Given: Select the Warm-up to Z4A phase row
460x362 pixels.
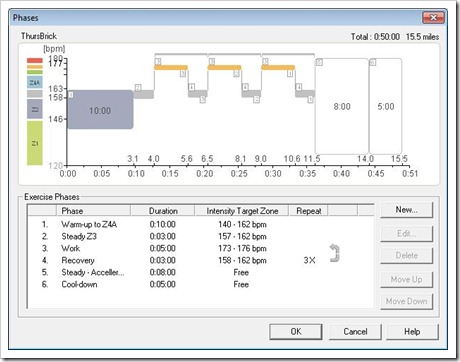Looking at the screenshot, I should (x=200, y=224).
